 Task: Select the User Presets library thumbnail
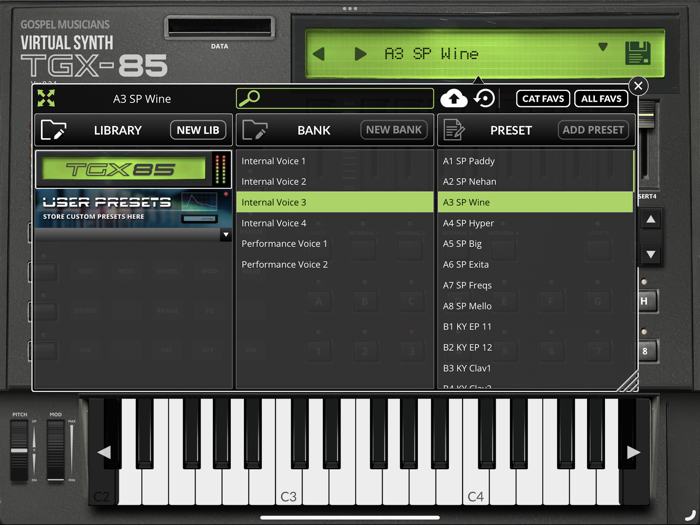coord(133,208)
